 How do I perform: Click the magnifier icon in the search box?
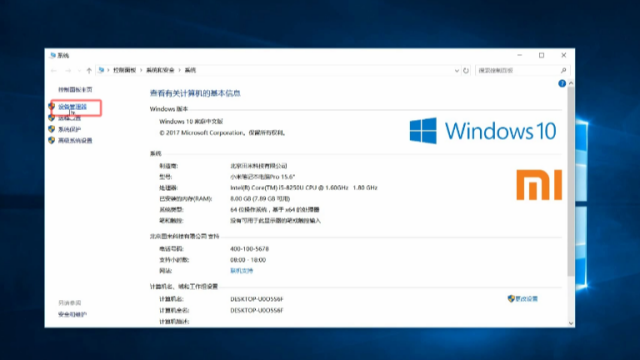click(563, 70)
